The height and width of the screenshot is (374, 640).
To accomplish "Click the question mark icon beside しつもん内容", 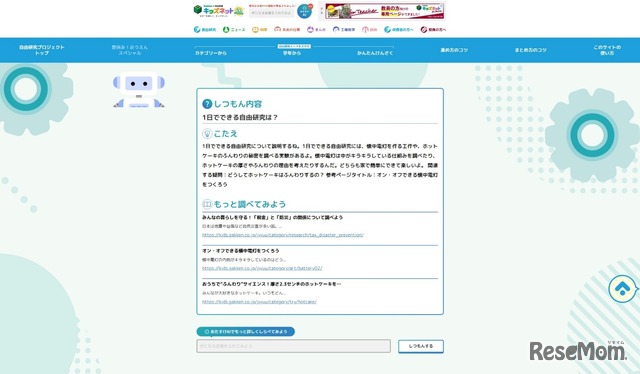I will 207,104.
